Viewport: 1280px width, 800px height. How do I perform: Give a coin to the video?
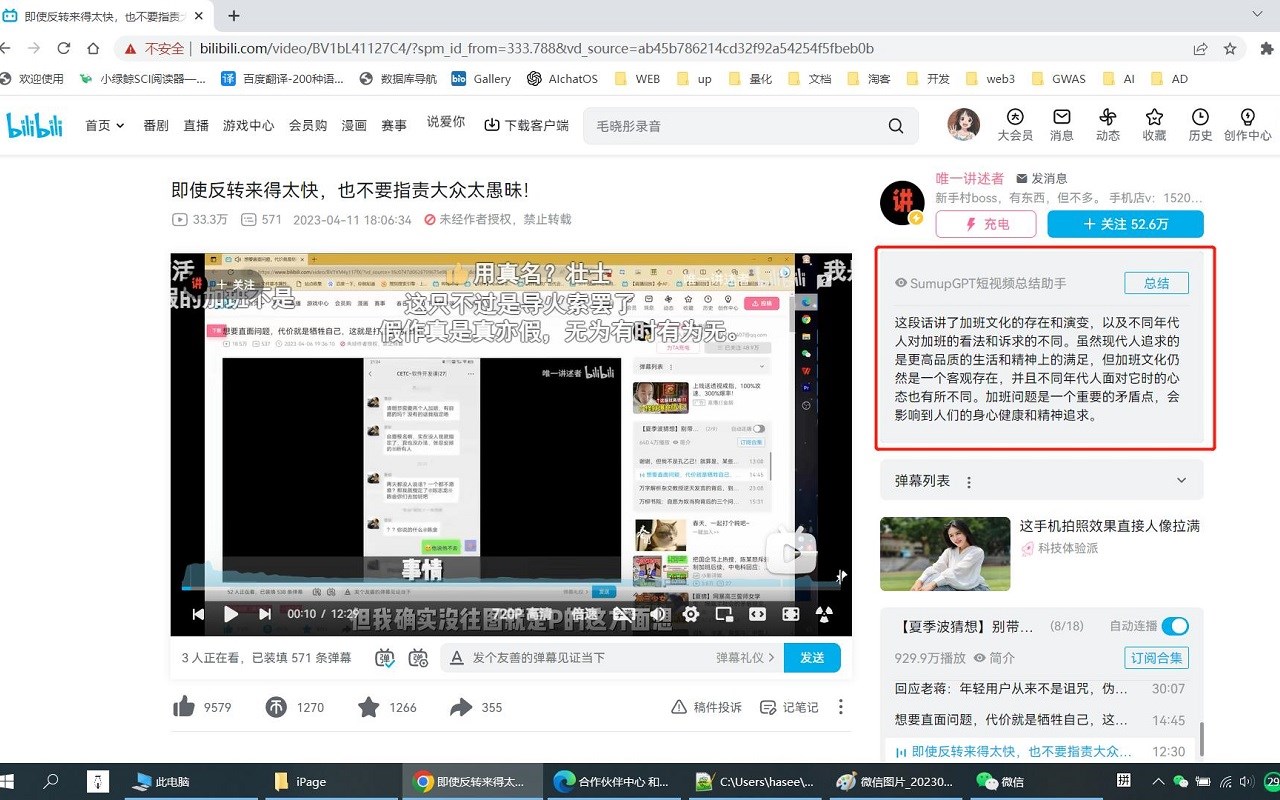pyautogui.click(x=276, y=707)
